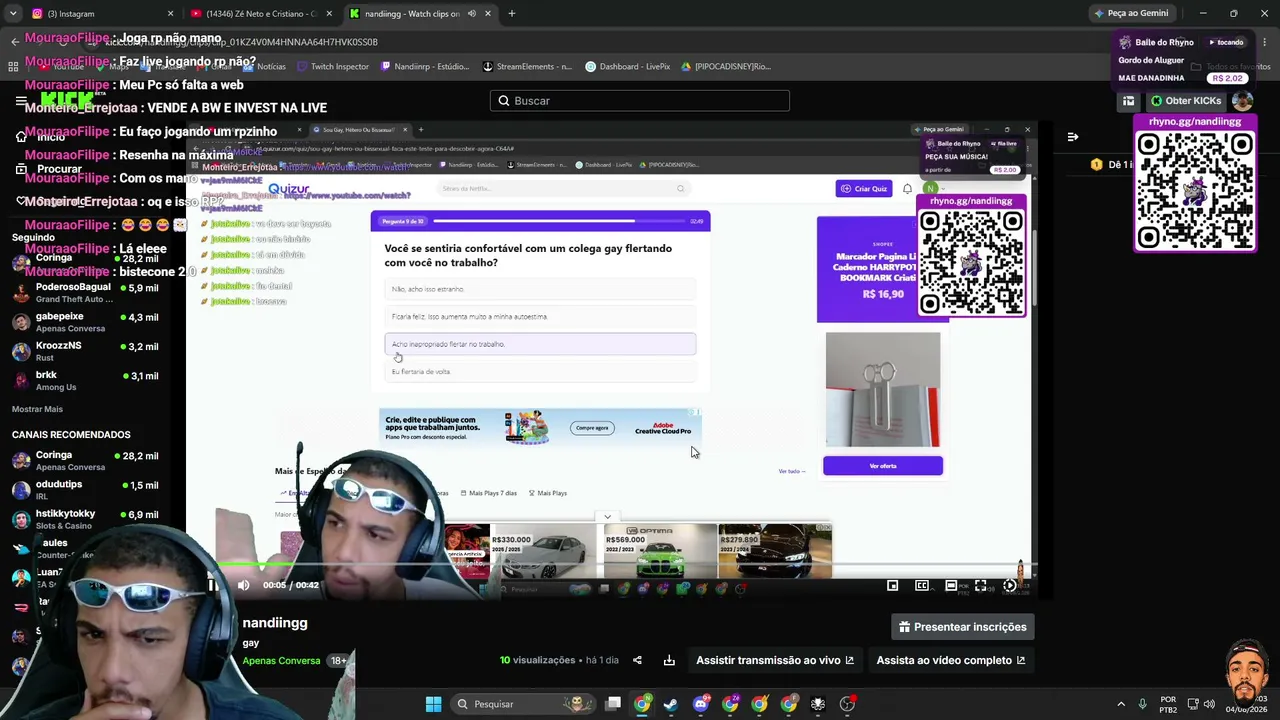Collapse the chat panel arrow icon

[1073, 137]
